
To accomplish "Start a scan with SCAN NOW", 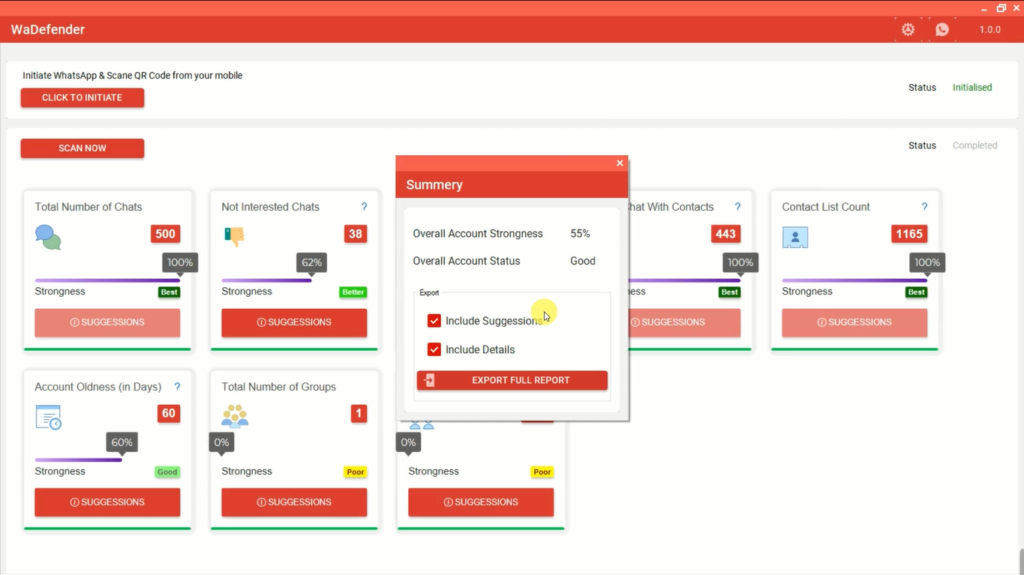I will click(82, 148).
